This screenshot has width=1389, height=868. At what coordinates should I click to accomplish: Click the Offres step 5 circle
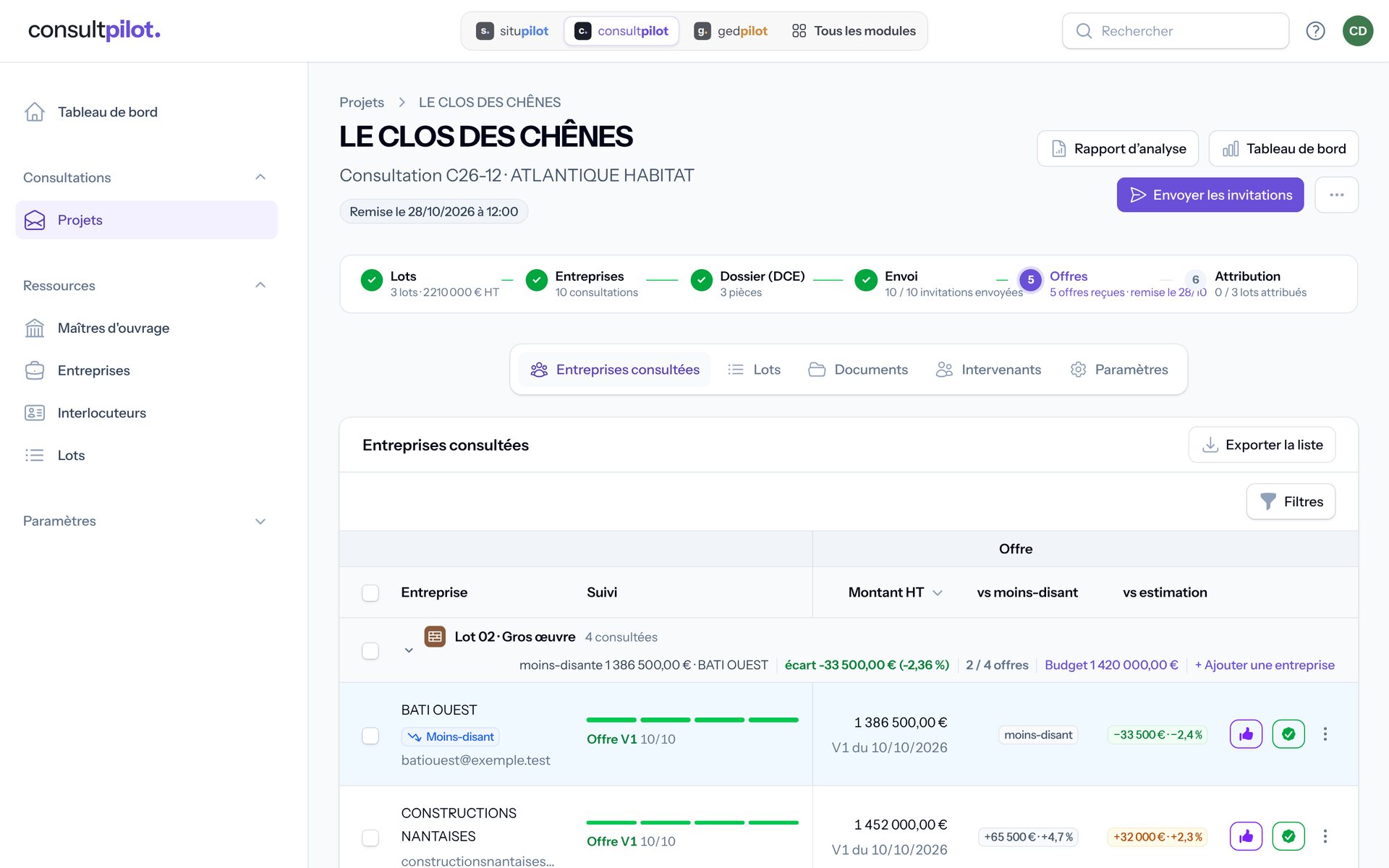(x=1030, y=280)
